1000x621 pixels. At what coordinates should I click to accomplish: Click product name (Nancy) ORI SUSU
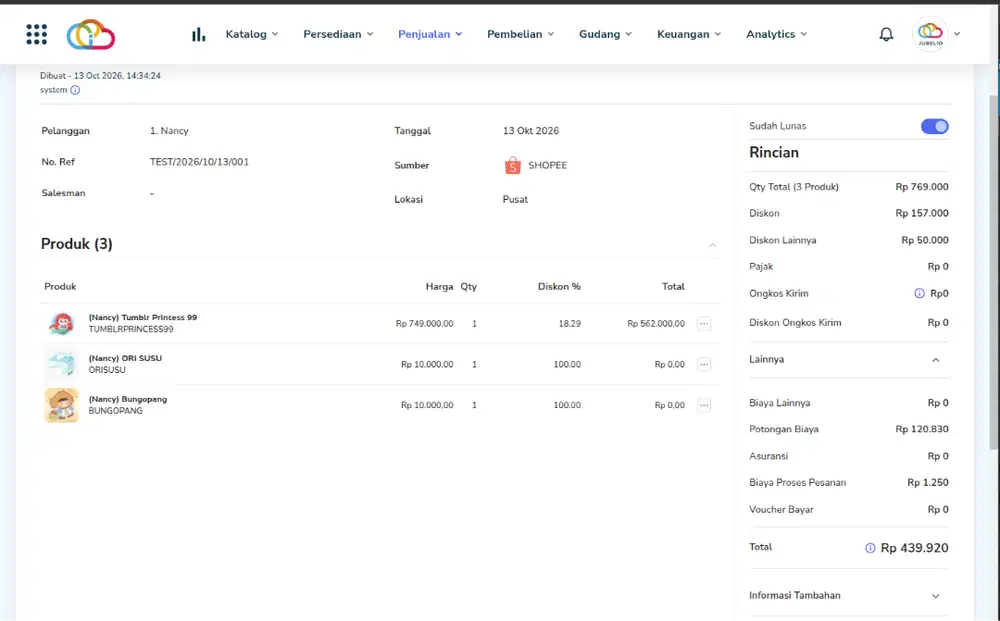125,358
